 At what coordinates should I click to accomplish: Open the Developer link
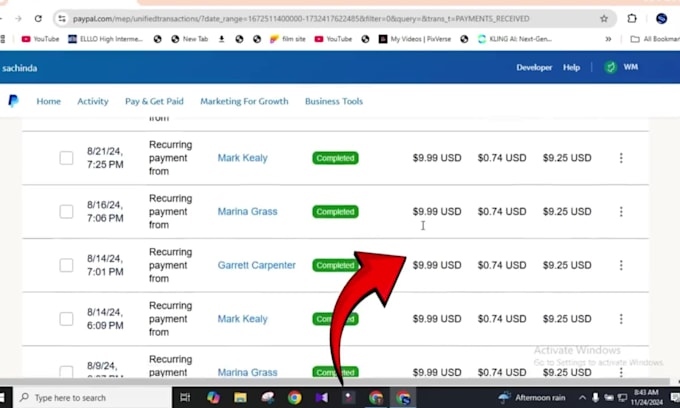534,67
